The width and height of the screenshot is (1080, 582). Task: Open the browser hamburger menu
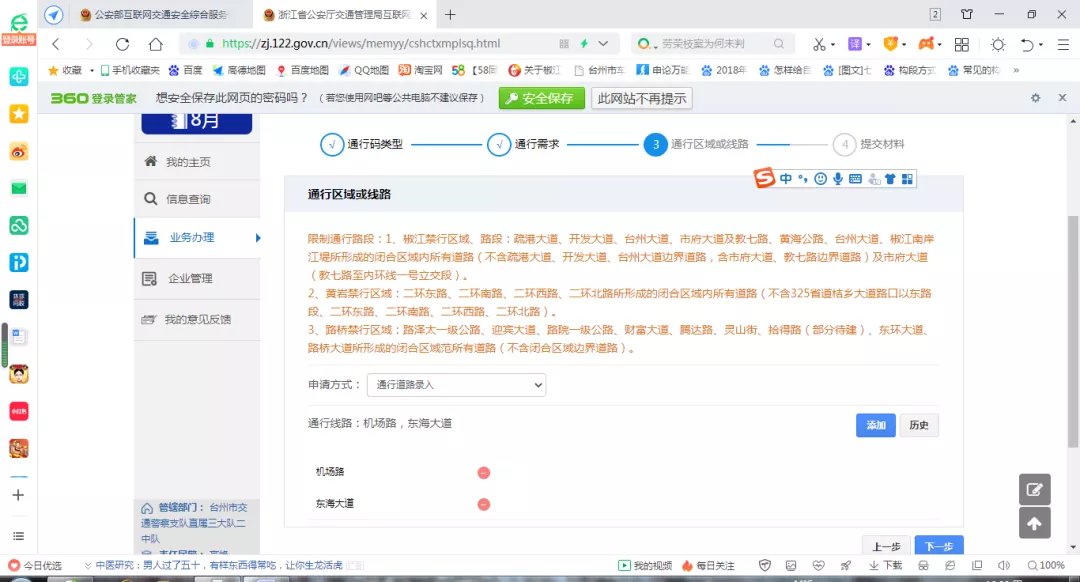point(1063,44)
